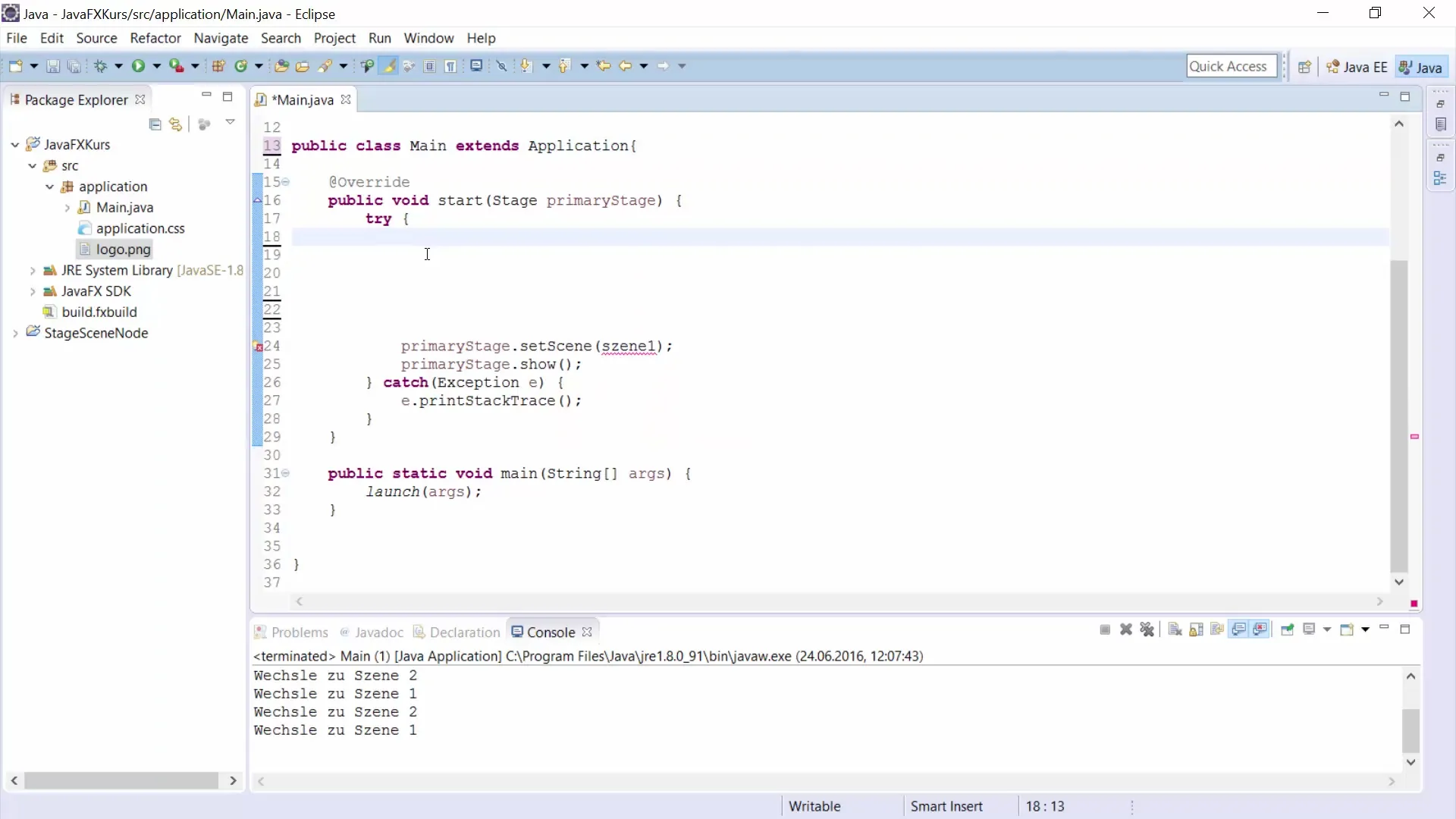The height and width of the screenshot is (819, 1456).
Task: Expand the Main.java tree node
Action: pos(67,207)
